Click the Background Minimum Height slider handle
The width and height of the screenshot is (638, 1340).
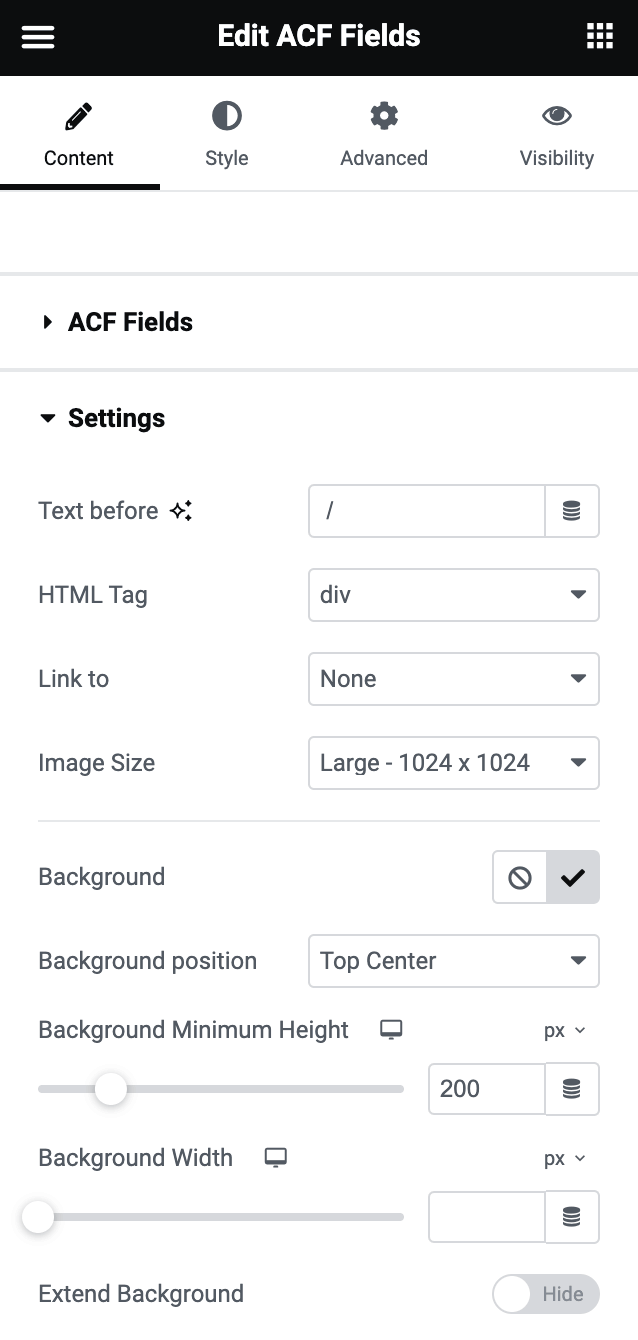(111, 1089)
